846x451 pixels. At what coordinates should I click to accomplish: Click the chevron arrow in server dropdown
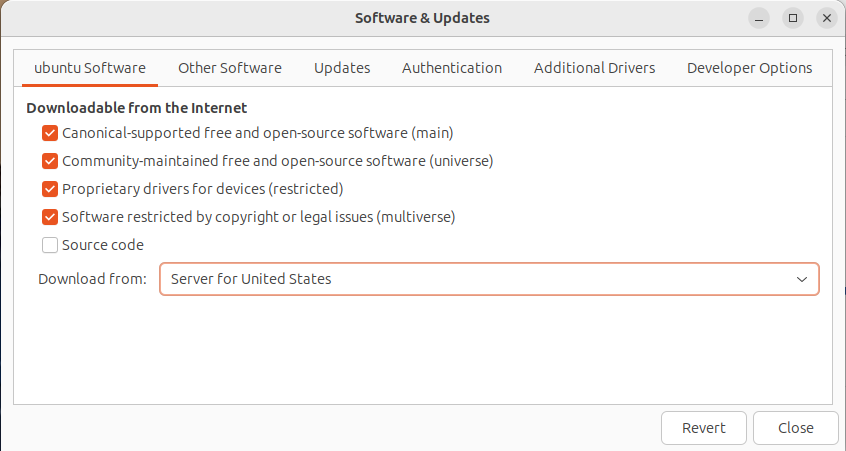coord(801,279)
